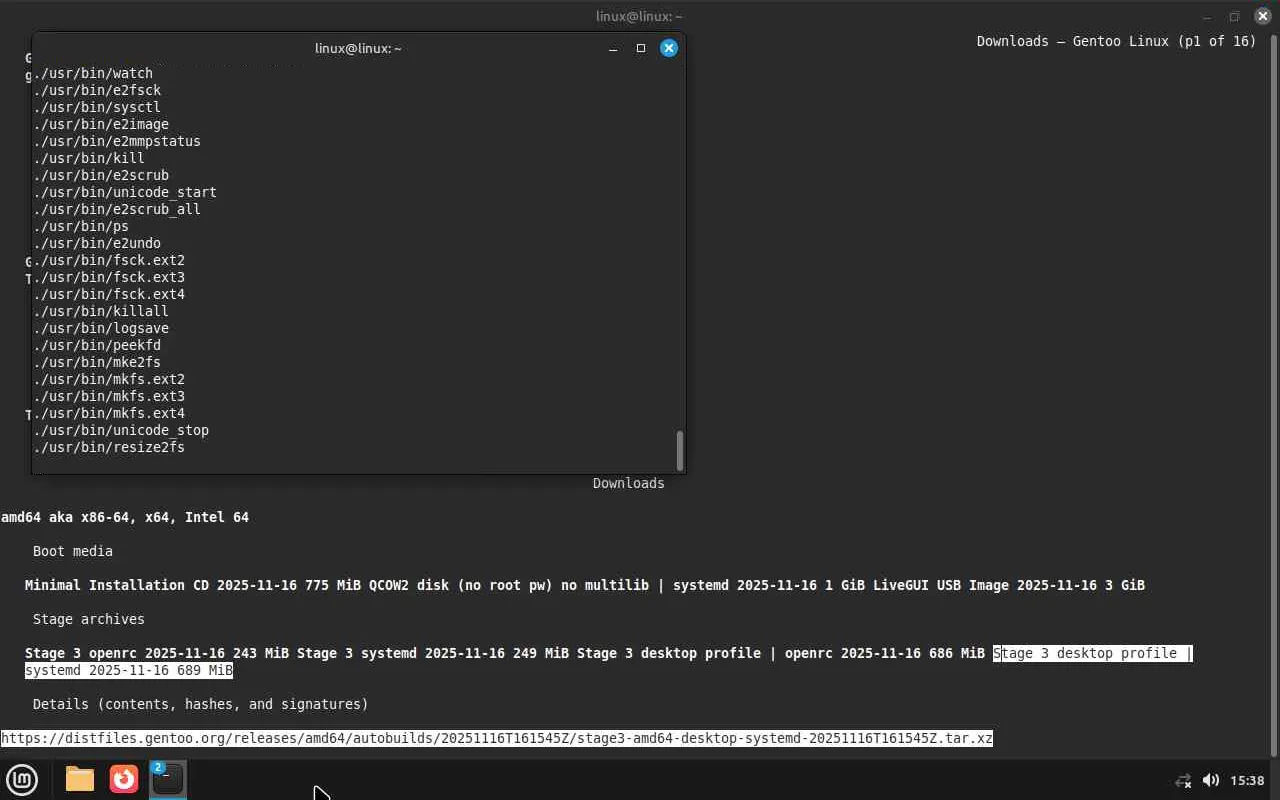Click the ./usr/bin/resize2fs line
The width and height of the screenshot is (1280, 800).
[109, 447]
